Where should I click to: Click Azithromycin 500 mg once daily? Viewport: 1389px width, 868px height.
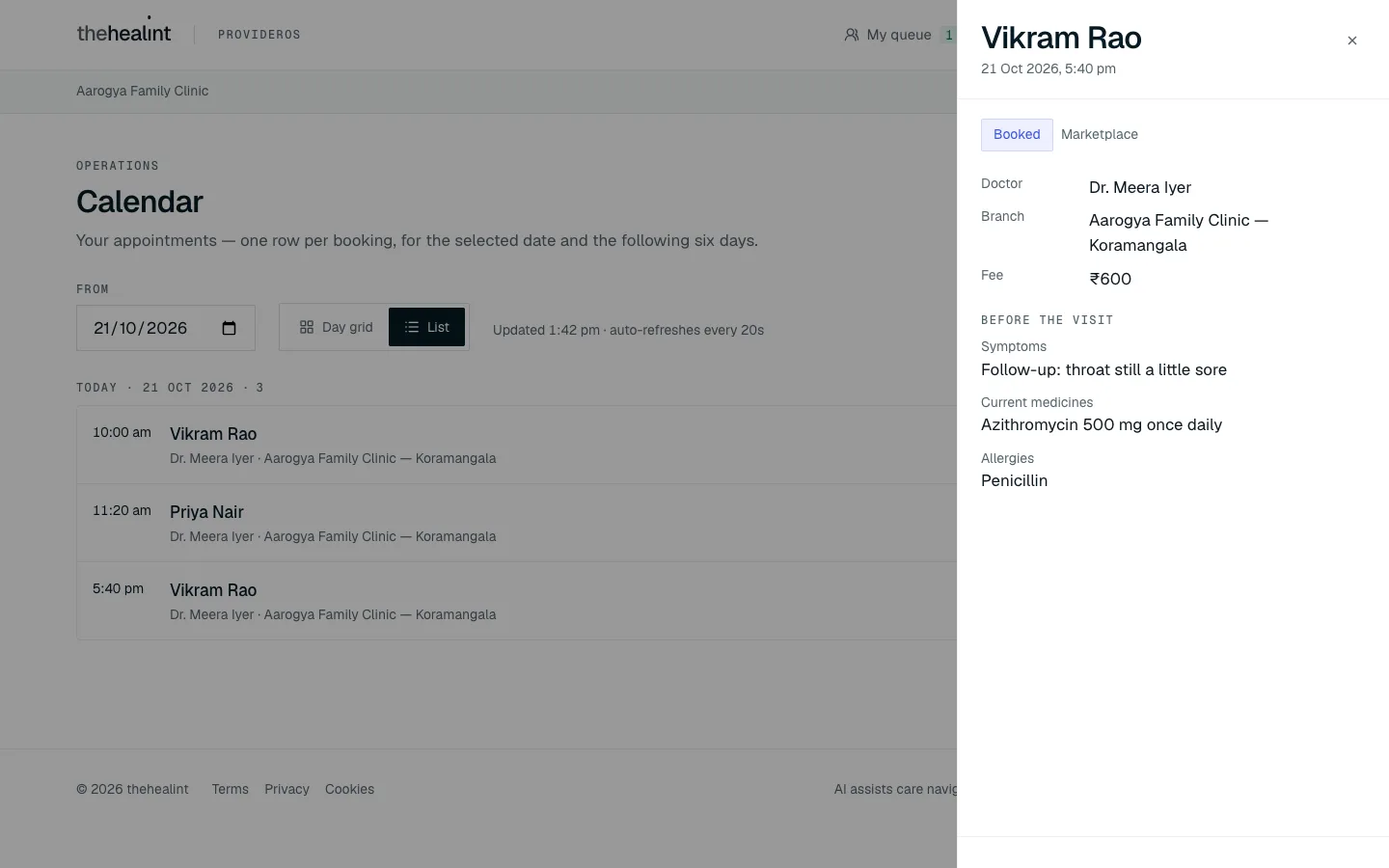coord(1102,424)
